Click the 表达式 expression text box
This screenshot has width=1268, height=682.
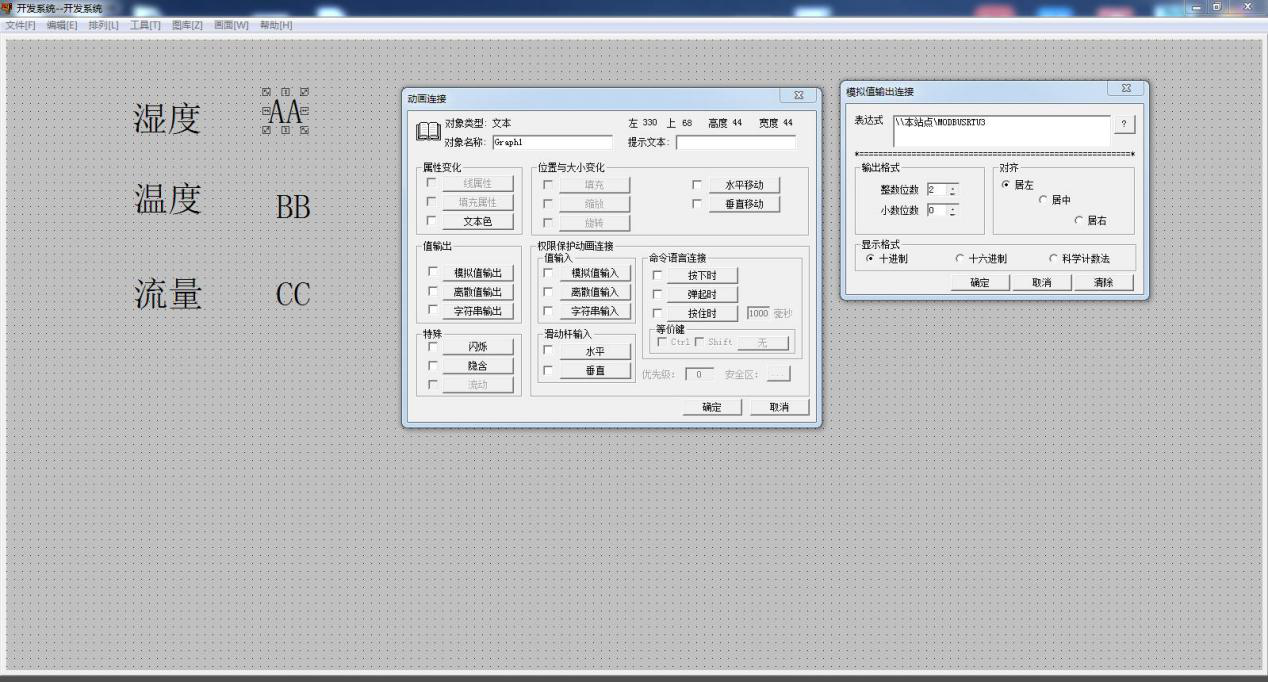[x=1000, y=130]
